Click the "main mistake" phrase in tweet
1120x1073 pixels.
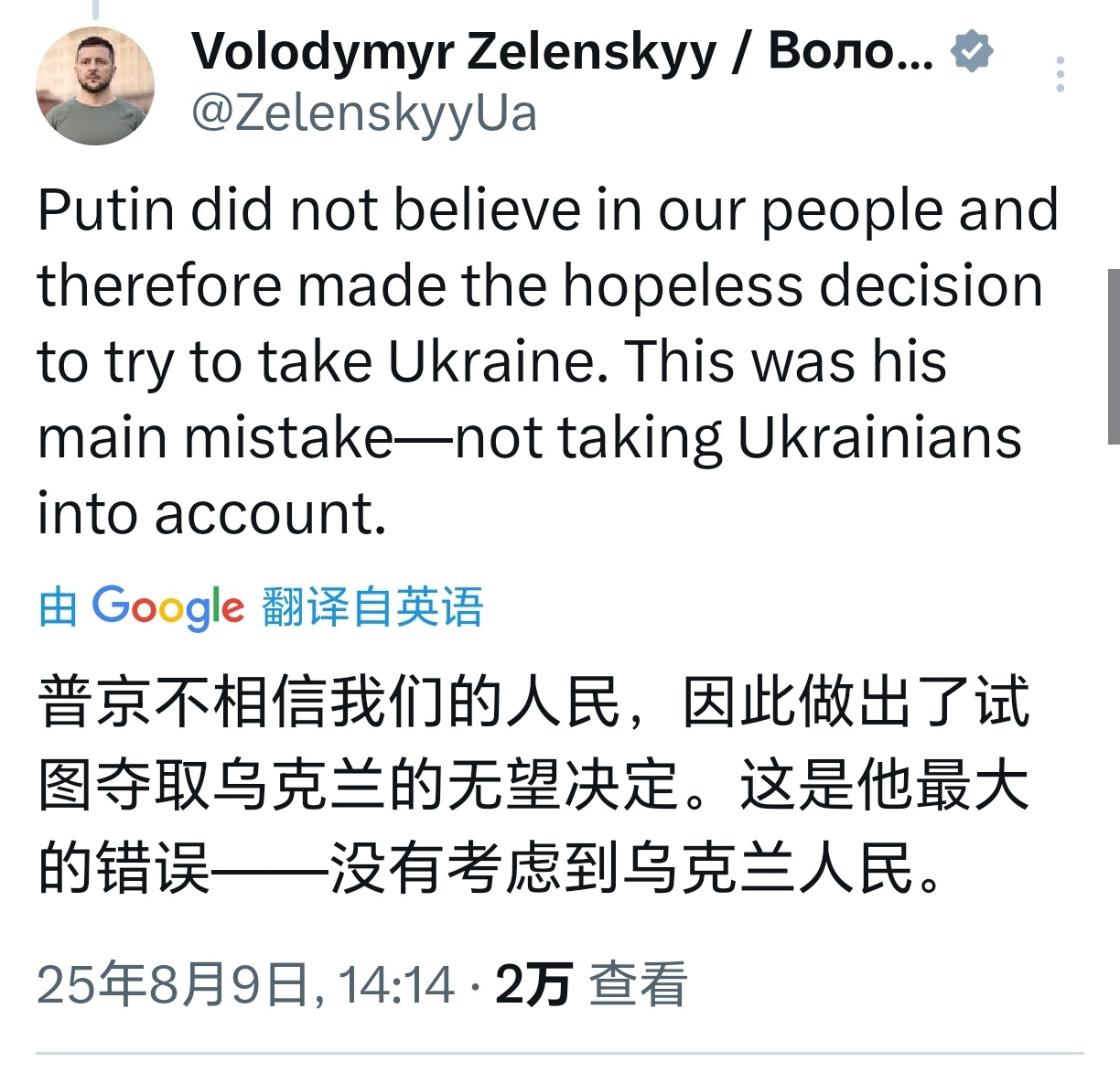pyautogui.click(x=216, y=437)
